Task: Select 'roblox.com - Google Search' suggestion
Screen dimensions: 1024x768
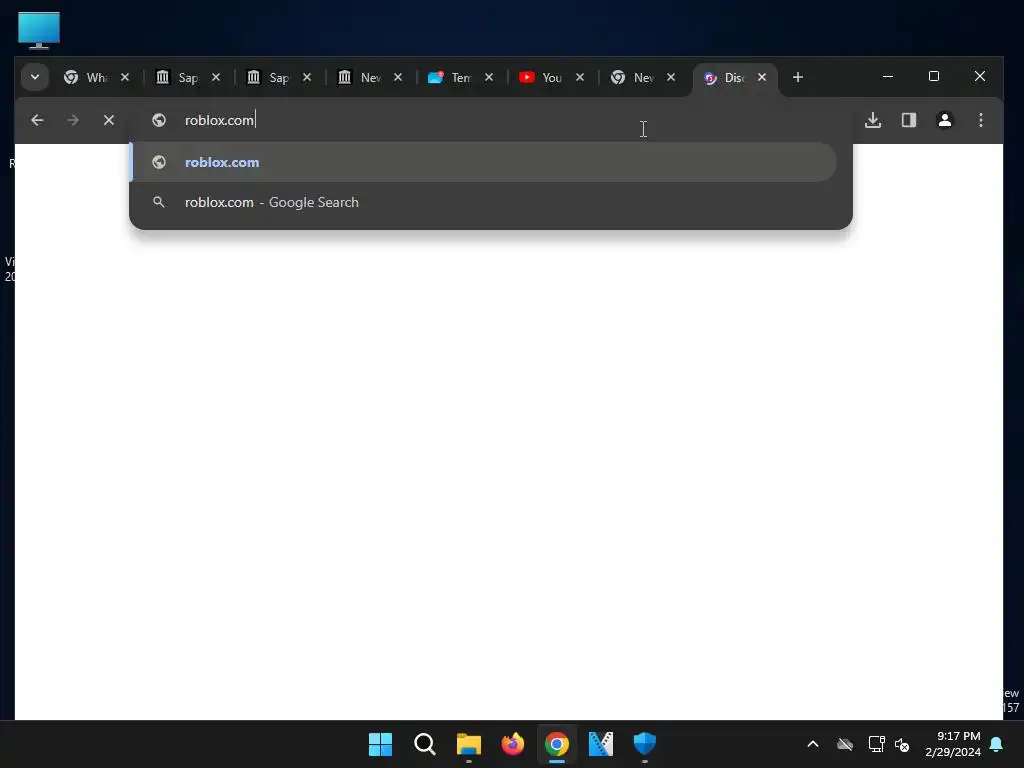Action: pyautogui.click(x=483, y=202)
